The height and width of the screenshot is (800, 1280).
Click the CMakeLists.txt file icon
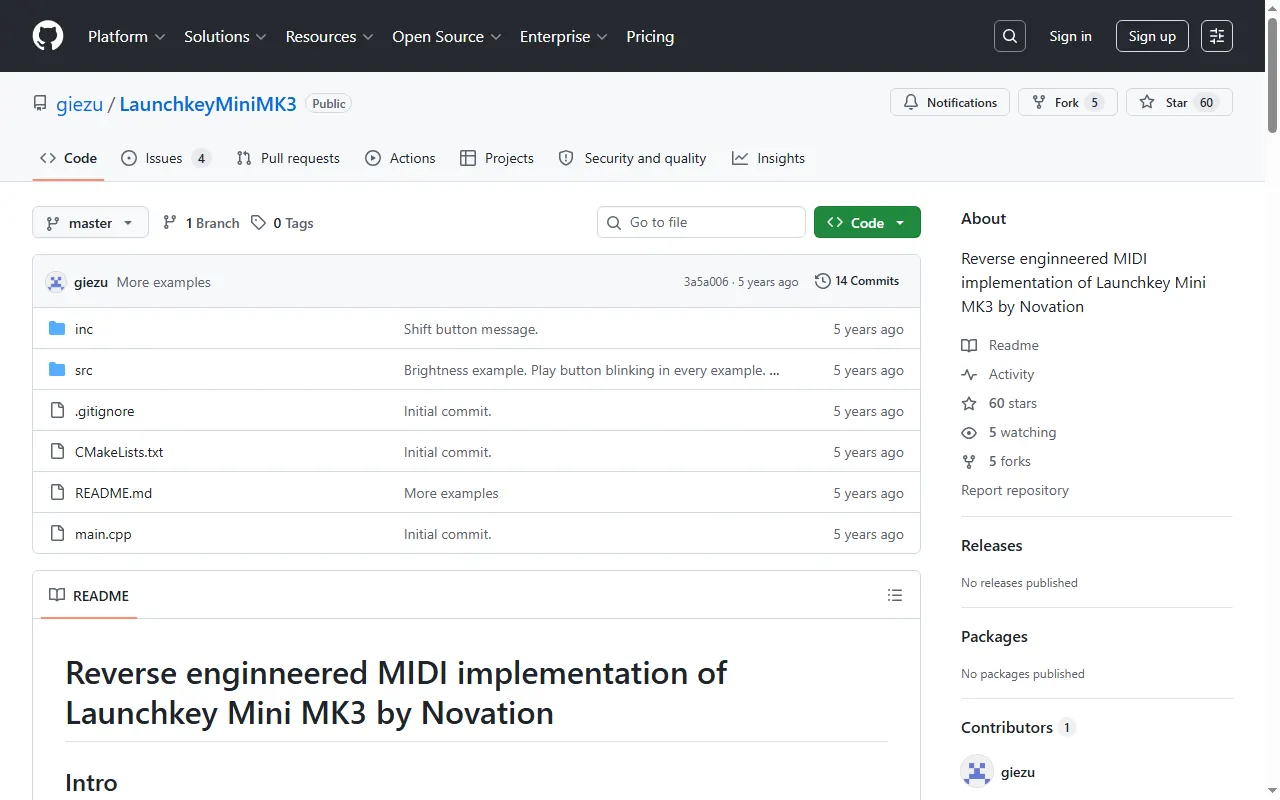pos(57,452)
